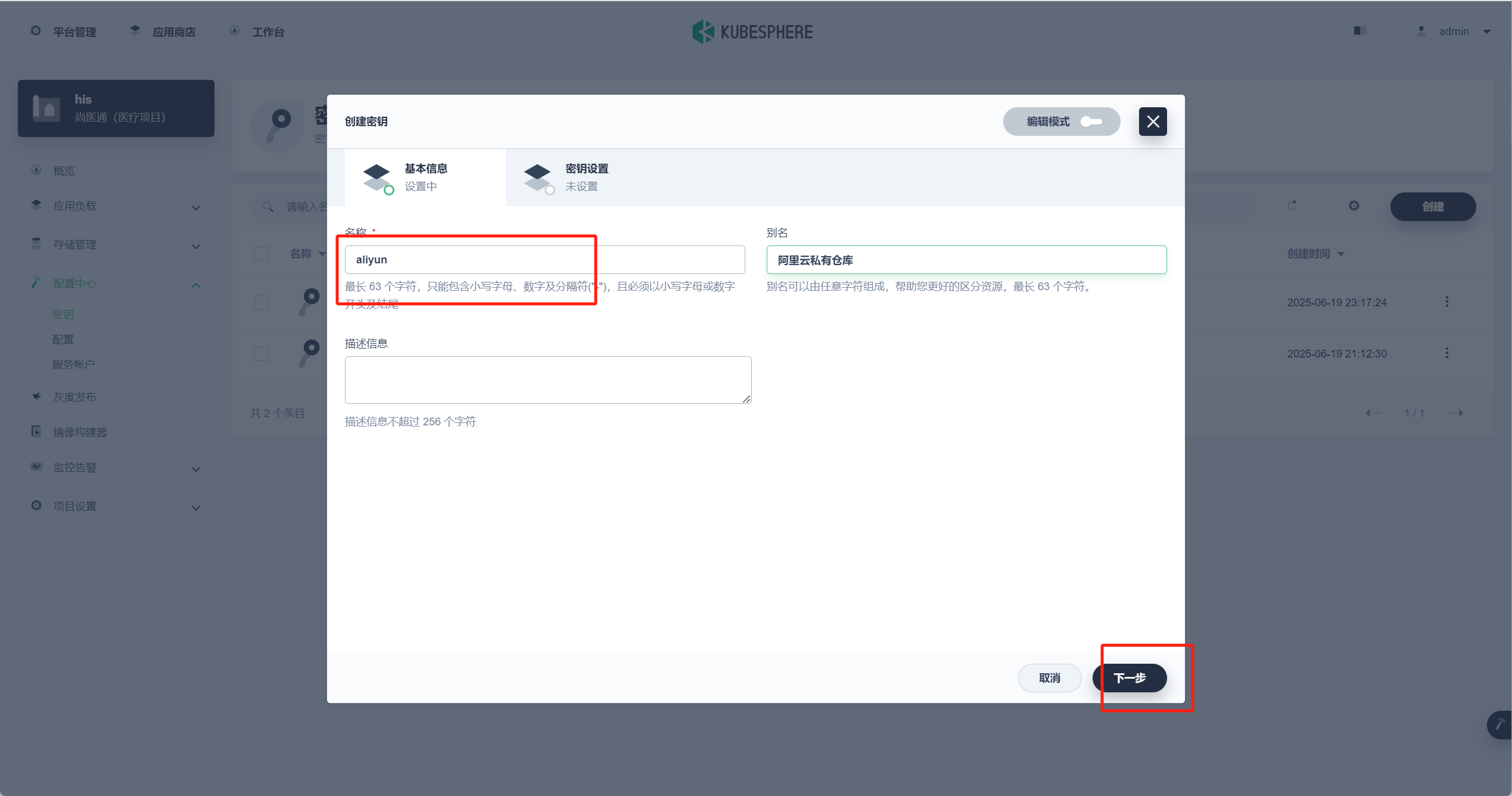Click the admin user avatar icon

(1421, 32)
